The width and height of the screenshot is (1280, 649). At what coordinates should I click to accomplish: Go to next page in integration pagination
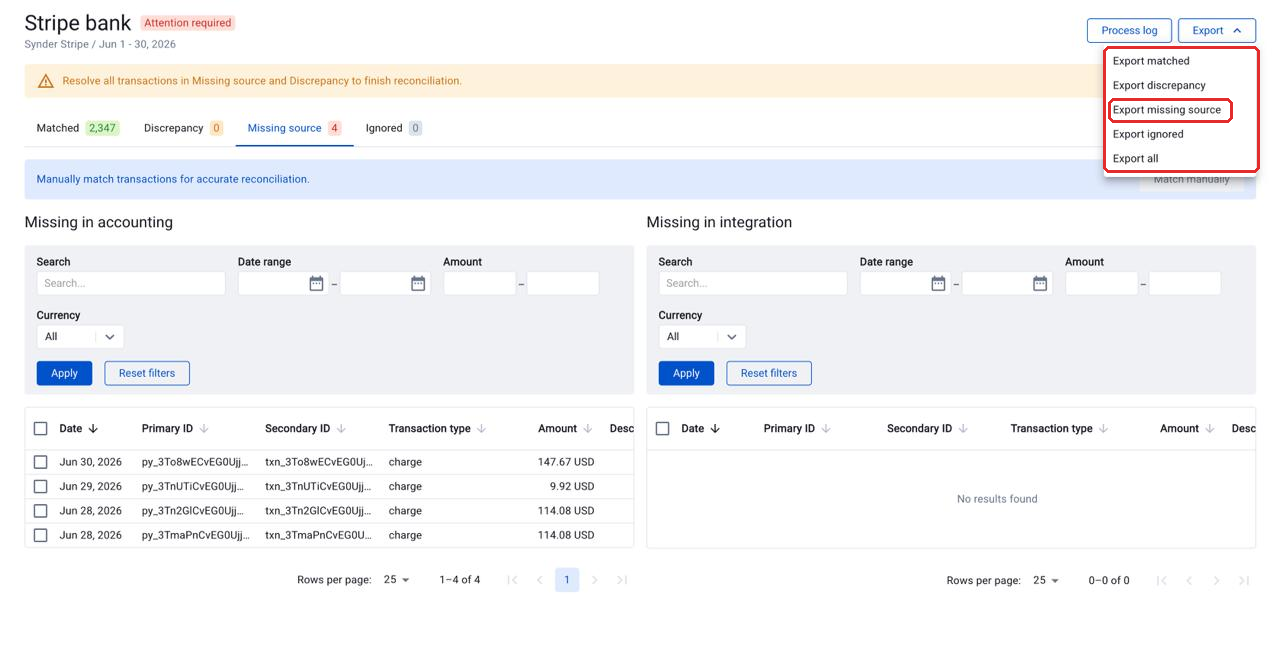[1216, 580]
